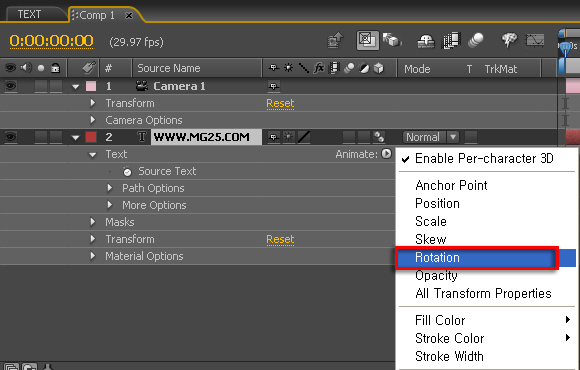Hide WWW.MG25.COM layer with eye toggle

tap(10, 137)
